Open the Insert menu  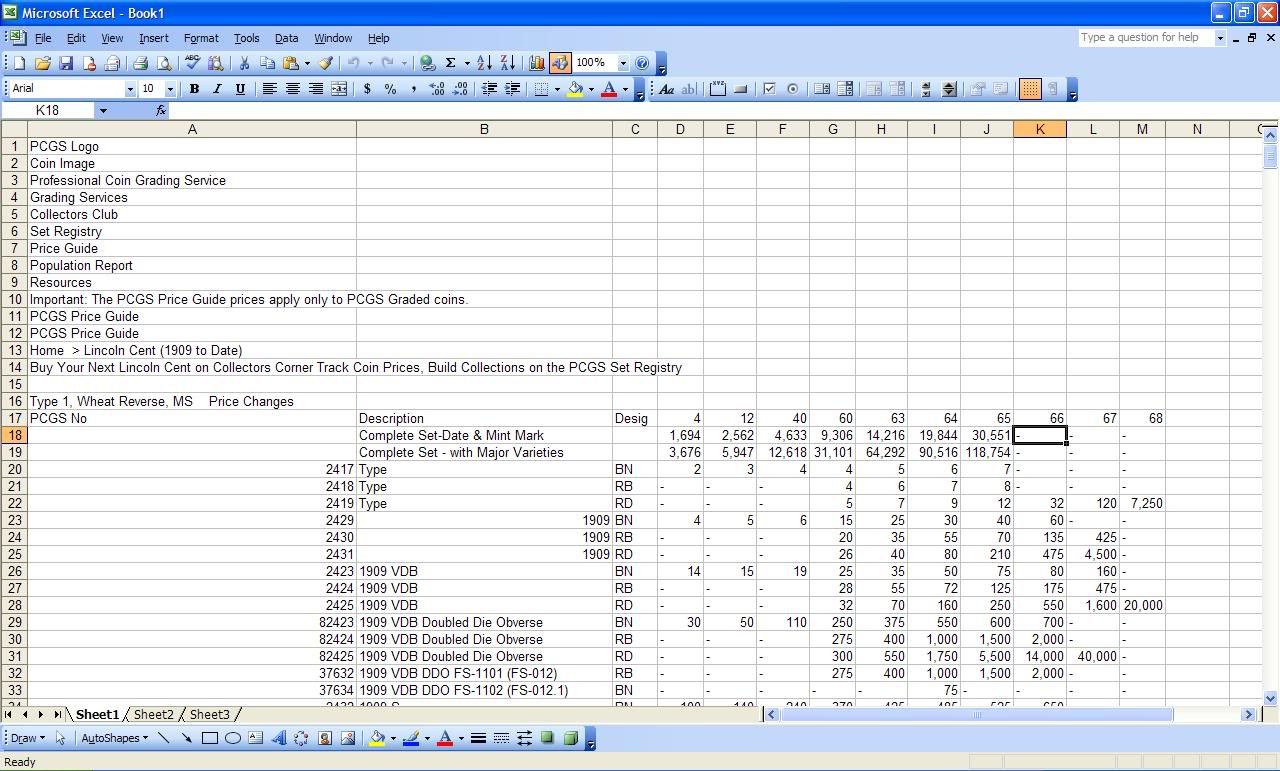point(153,38)
